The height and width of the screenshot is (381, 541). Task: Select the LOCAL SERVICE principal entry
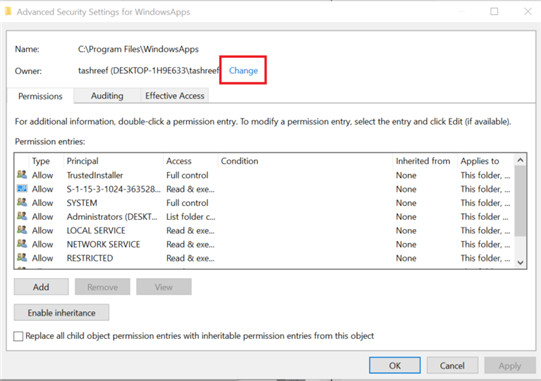coord(96,230)
